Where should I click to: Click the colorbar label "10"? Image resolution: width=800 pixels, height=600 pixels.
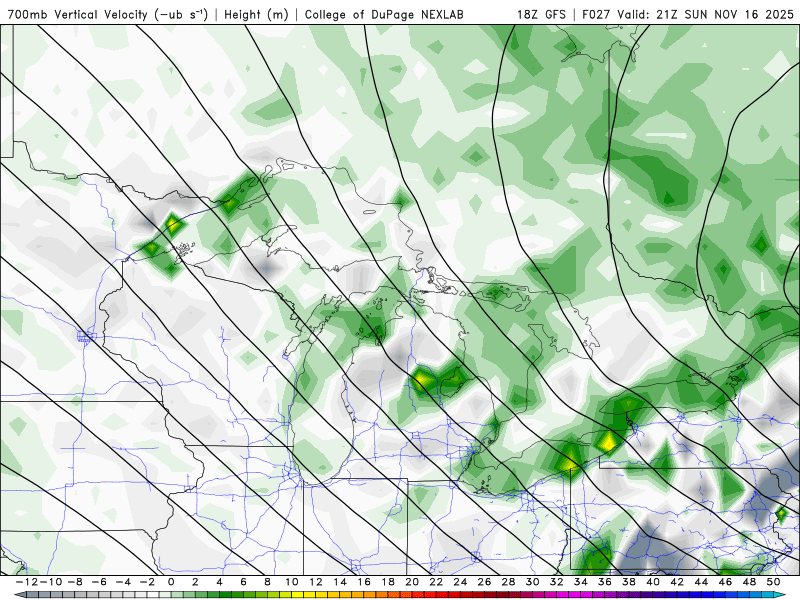click(x=291, y=582)
